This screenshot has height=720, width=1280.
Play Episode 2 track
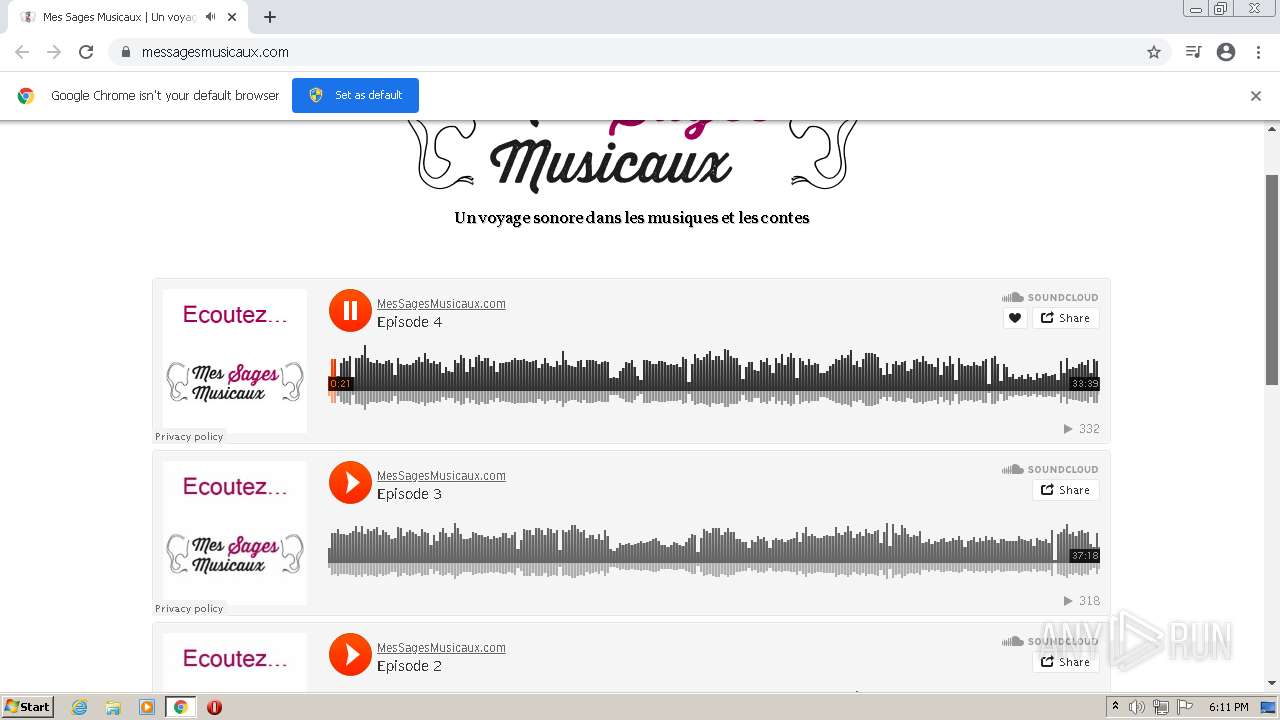point(350,654)
